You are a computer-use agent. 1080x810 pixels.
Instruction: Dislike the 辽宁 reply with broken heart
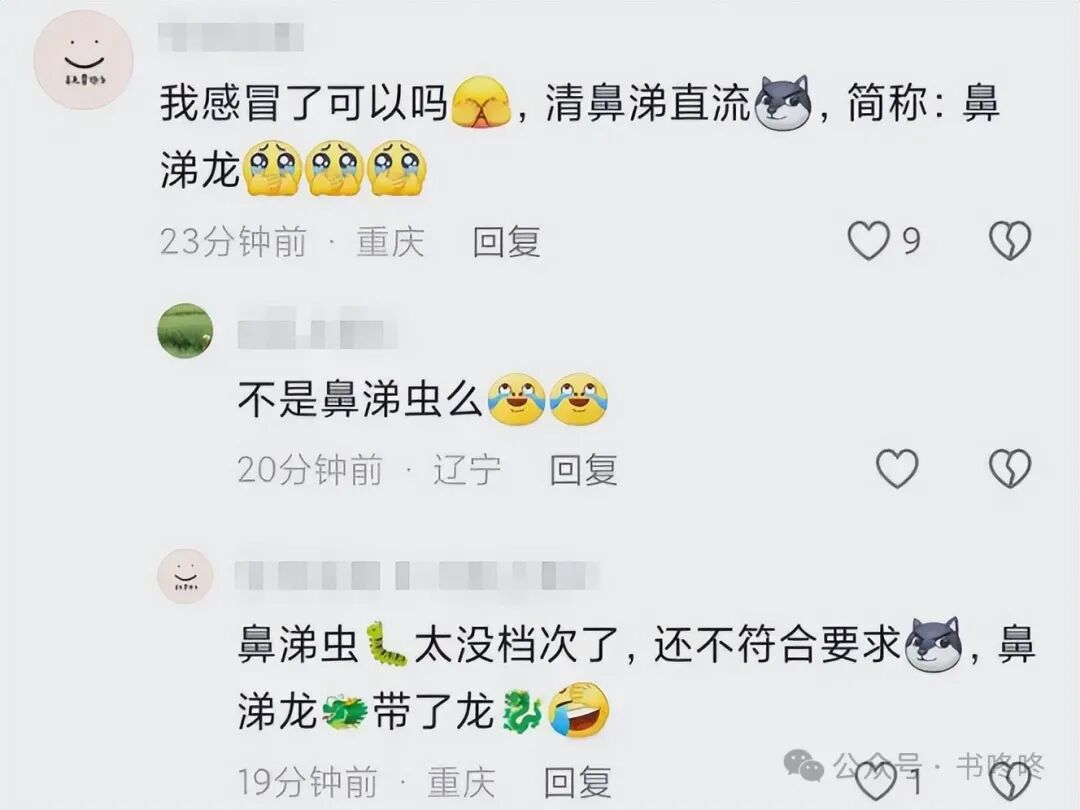pyautogui.click(x=1010, y=469)
